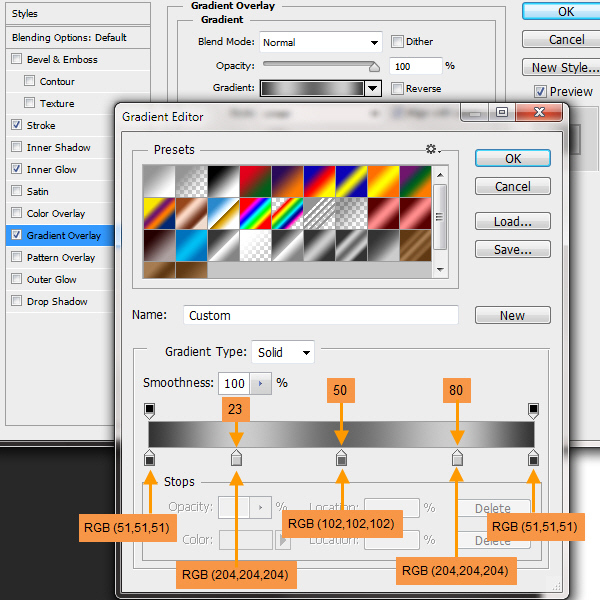Click the top-left opacity stop
This screenshot has width=600, height=600.
[149, 410]
